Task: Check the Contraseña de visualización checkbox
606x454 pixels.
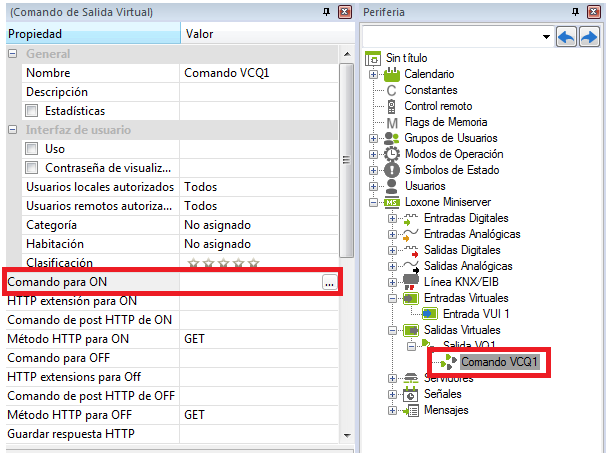Action: tap(31, 167)
